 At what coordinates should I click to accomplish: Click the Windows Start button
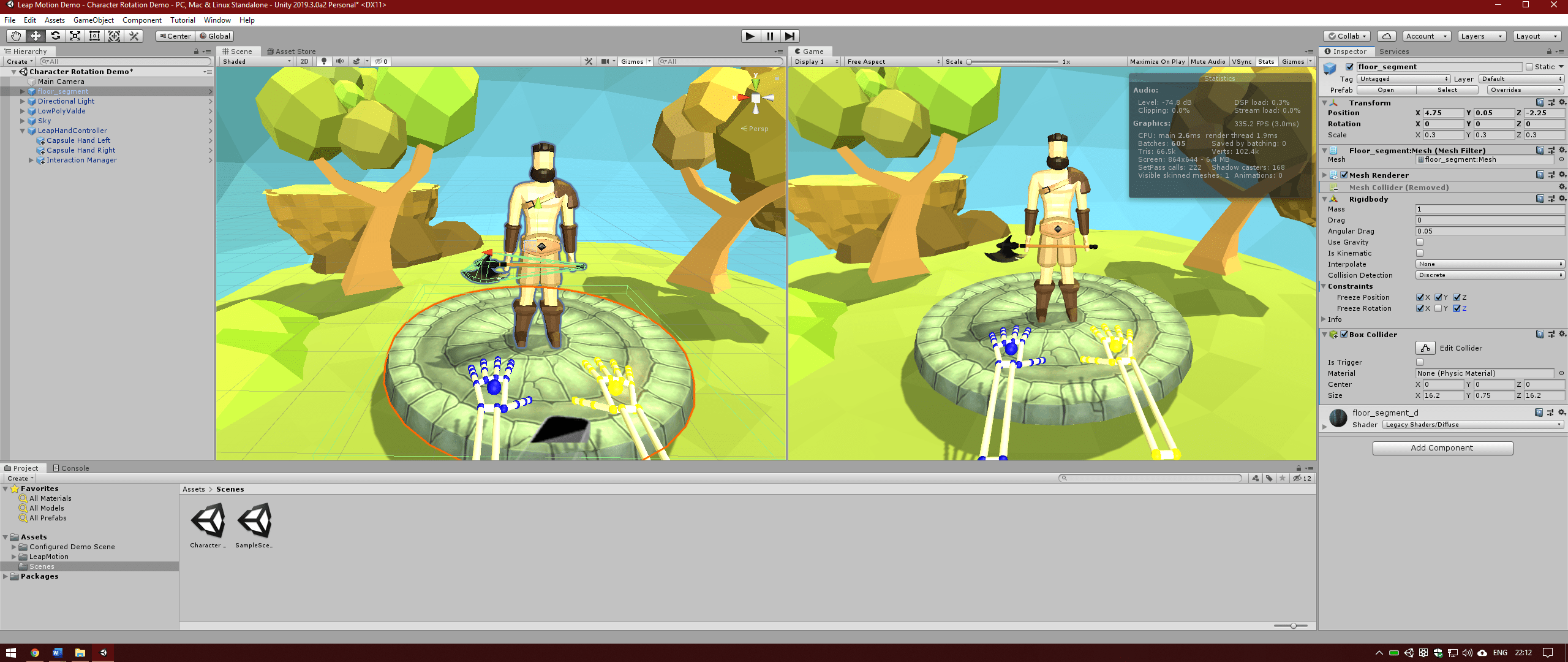(11, 652)
